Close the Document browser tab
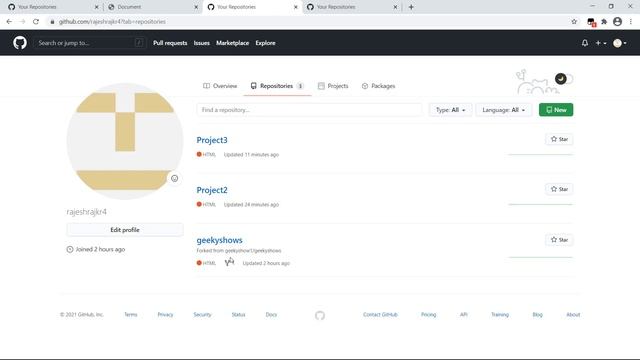640x360 pixels. tap(196, 7)
